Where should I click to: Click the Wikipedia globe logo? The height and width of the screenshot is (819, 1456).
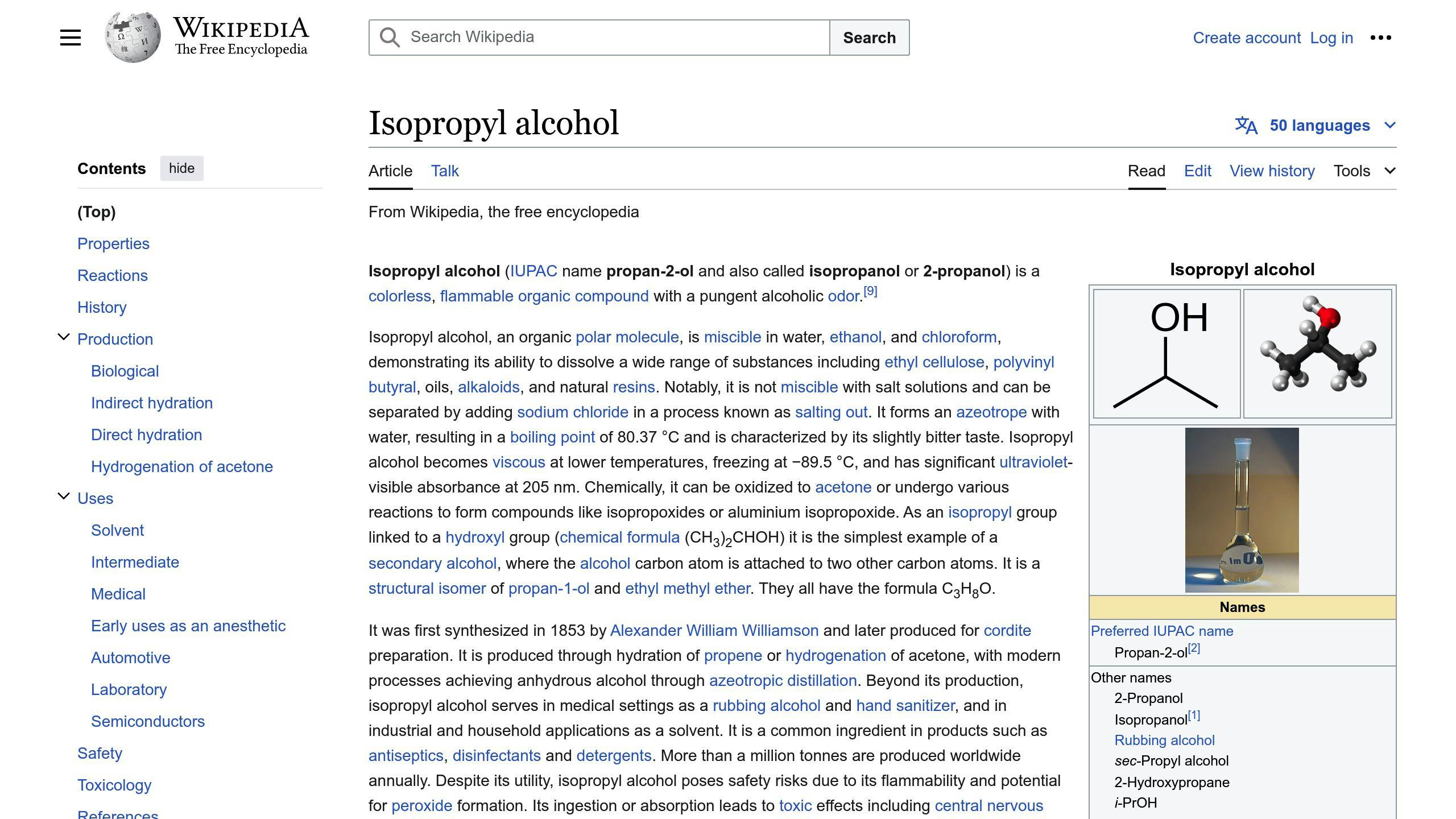133,38
